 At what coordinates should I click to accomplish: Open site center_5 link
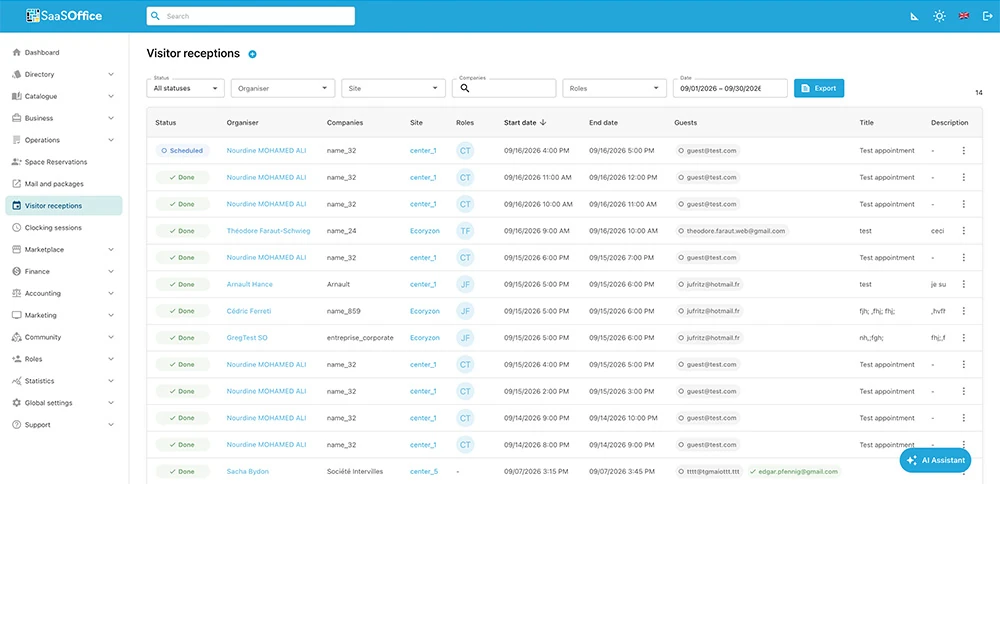point(423,471)
